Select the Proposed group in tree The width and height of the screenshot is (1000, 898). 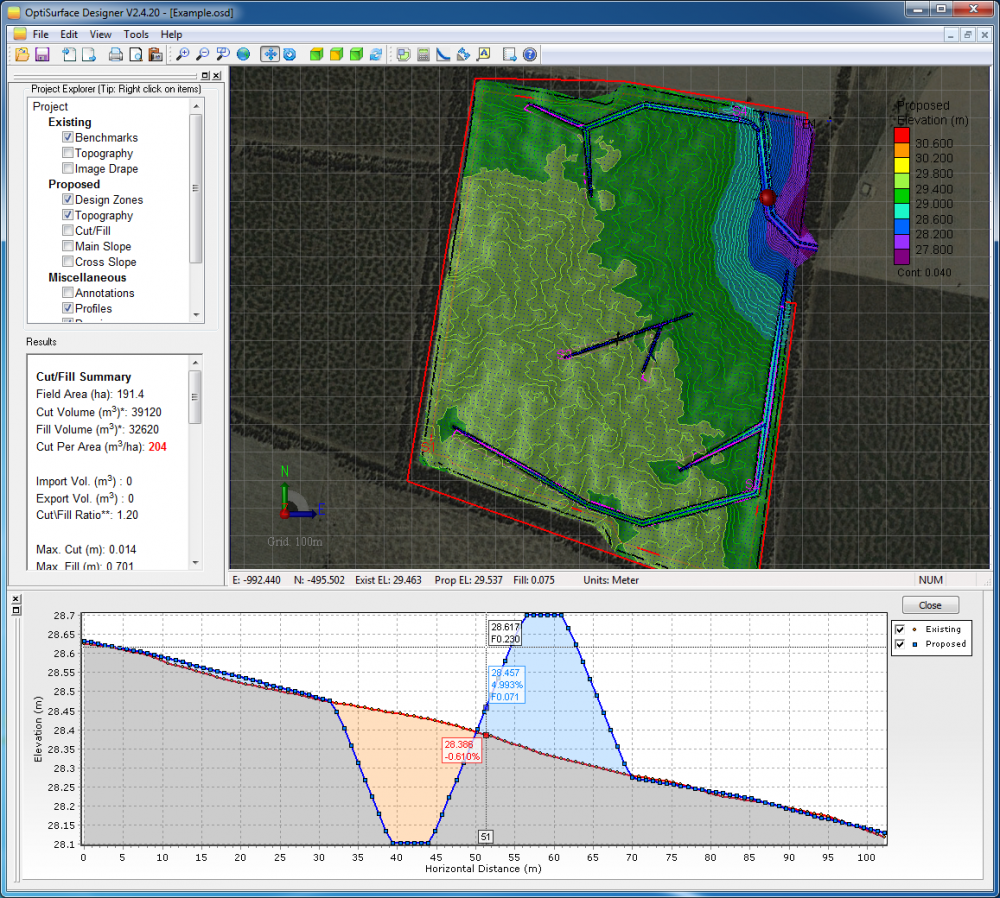[74, 184]
